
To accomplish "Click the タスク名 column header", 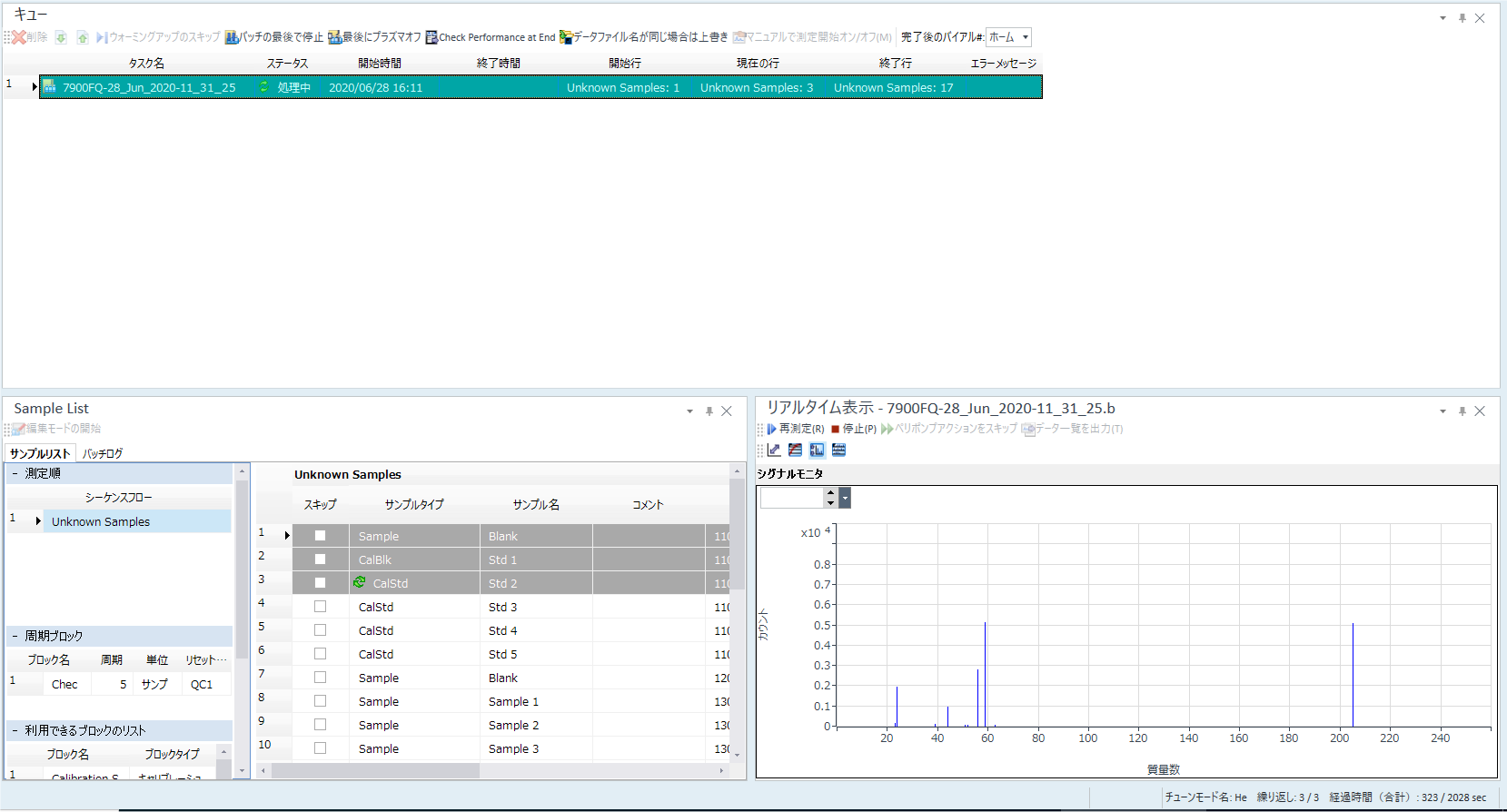I will click(x=146, y=63).
